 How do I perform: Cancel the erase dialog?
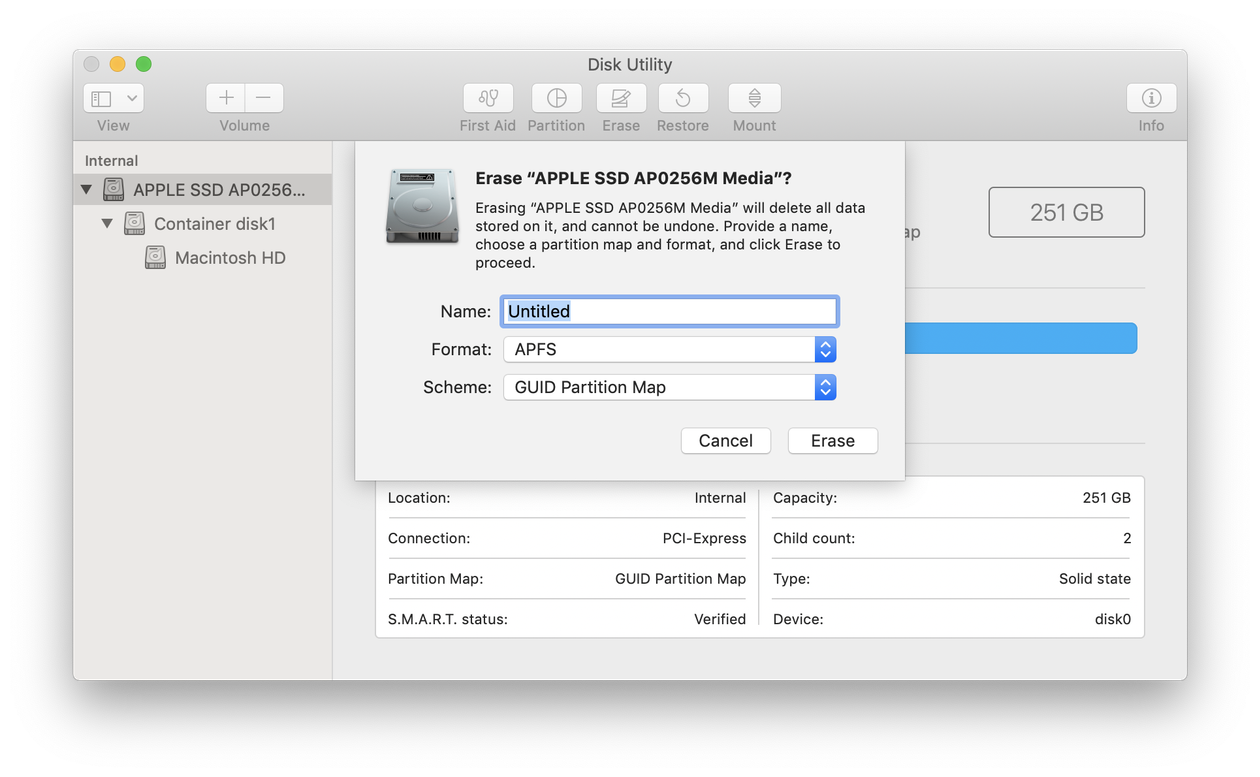[x=725, y=440]
